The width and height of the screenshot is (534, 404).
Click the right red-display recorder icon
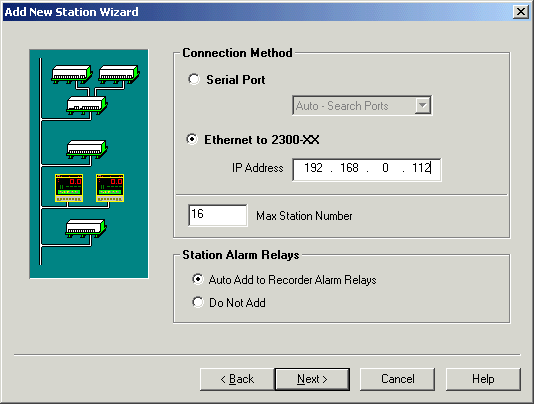click(x=110, y=188)
